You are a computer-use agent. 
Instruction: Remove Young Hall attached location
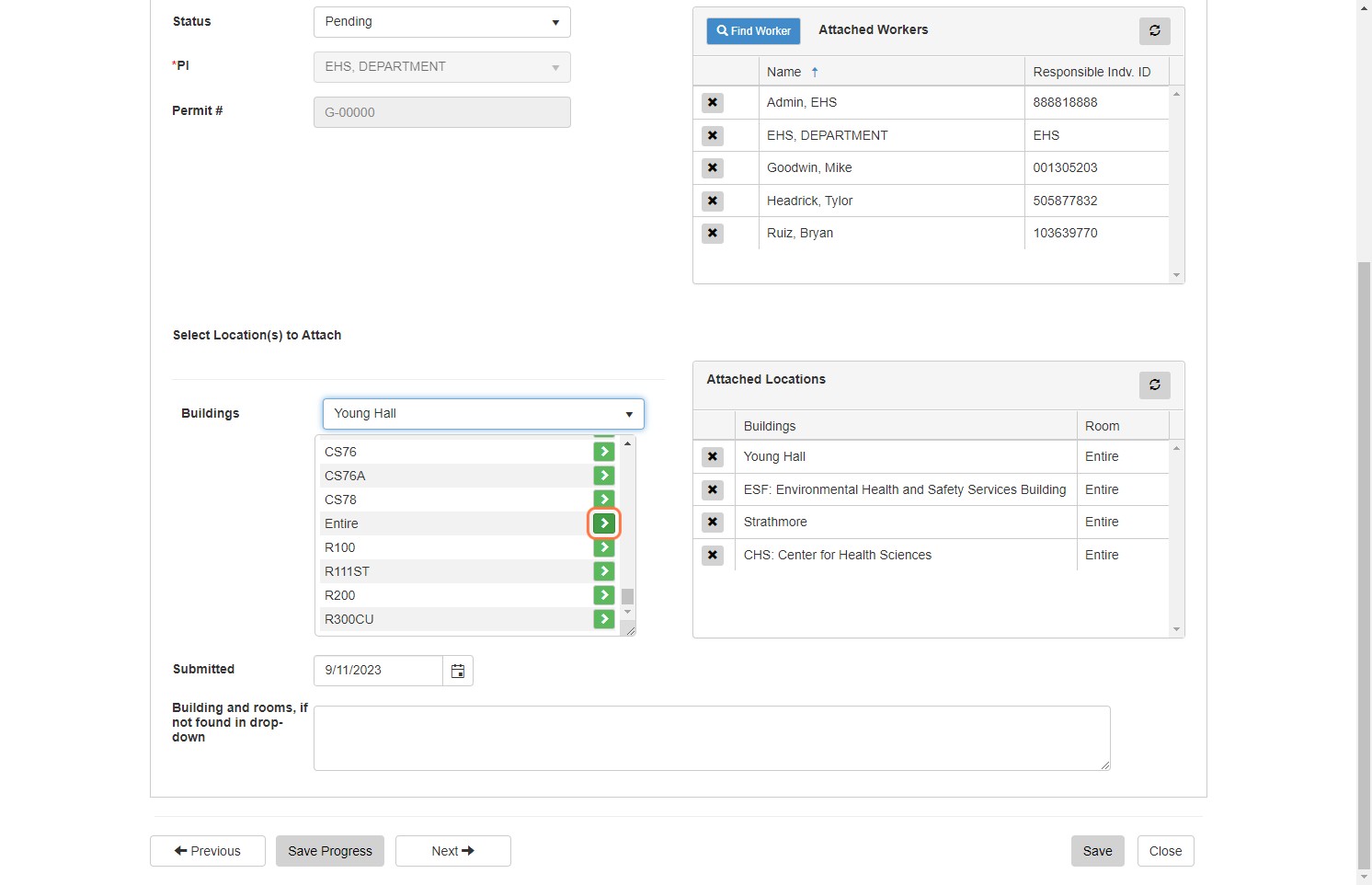(712, 457)
